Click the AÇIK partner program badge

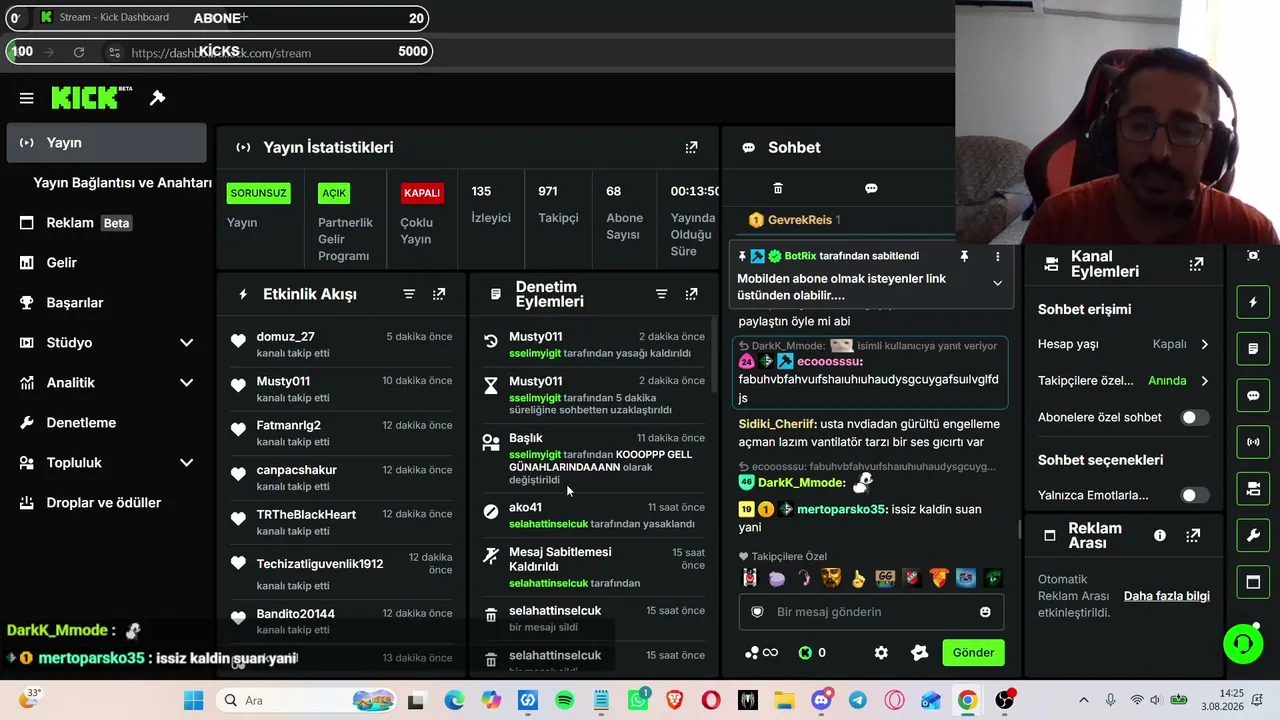(x=334, y=193)
